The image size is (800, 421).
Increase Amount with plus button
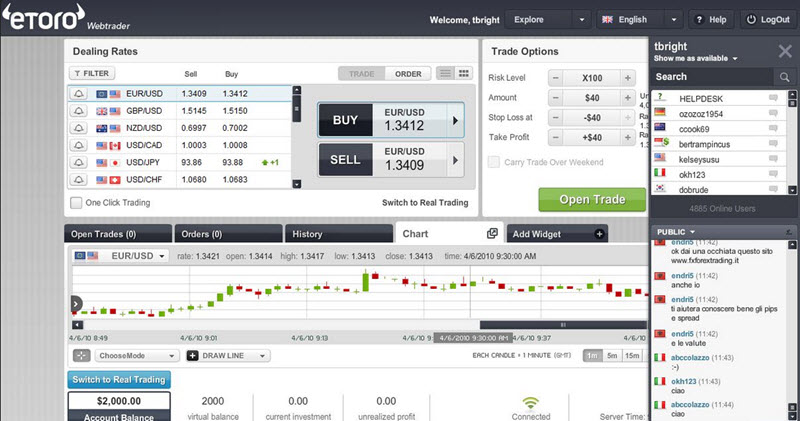tap(628, 98)
